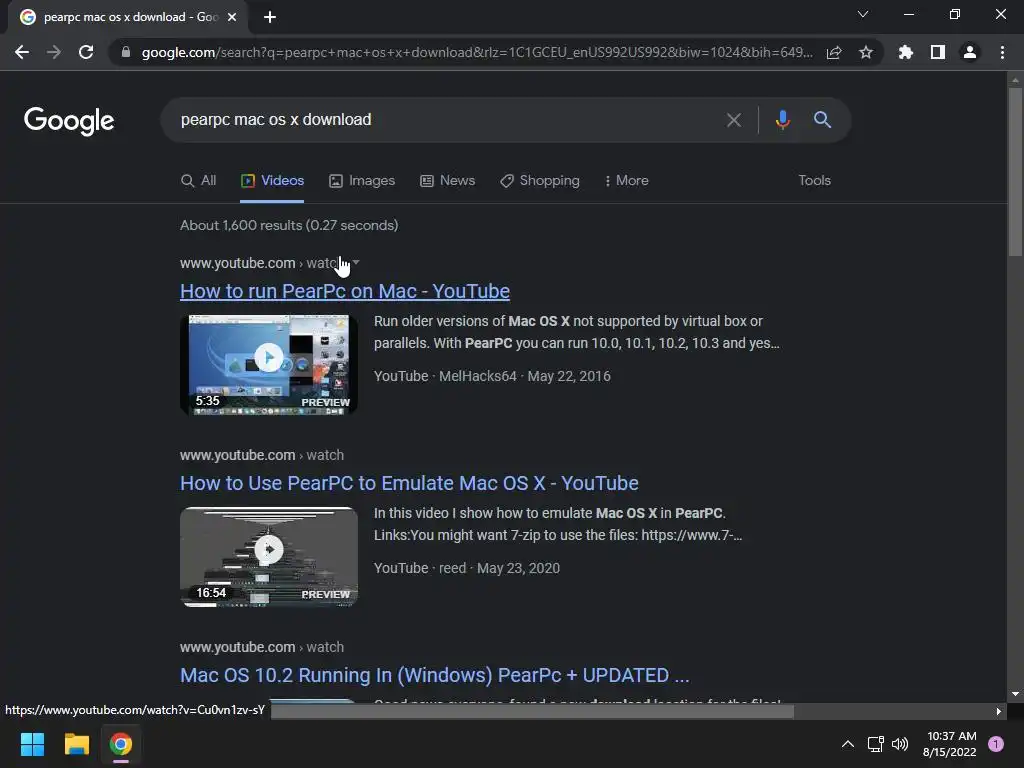Screen dimensions: 1024x768
Task: Open the Windows Start menu
Action: coord(32,744)
